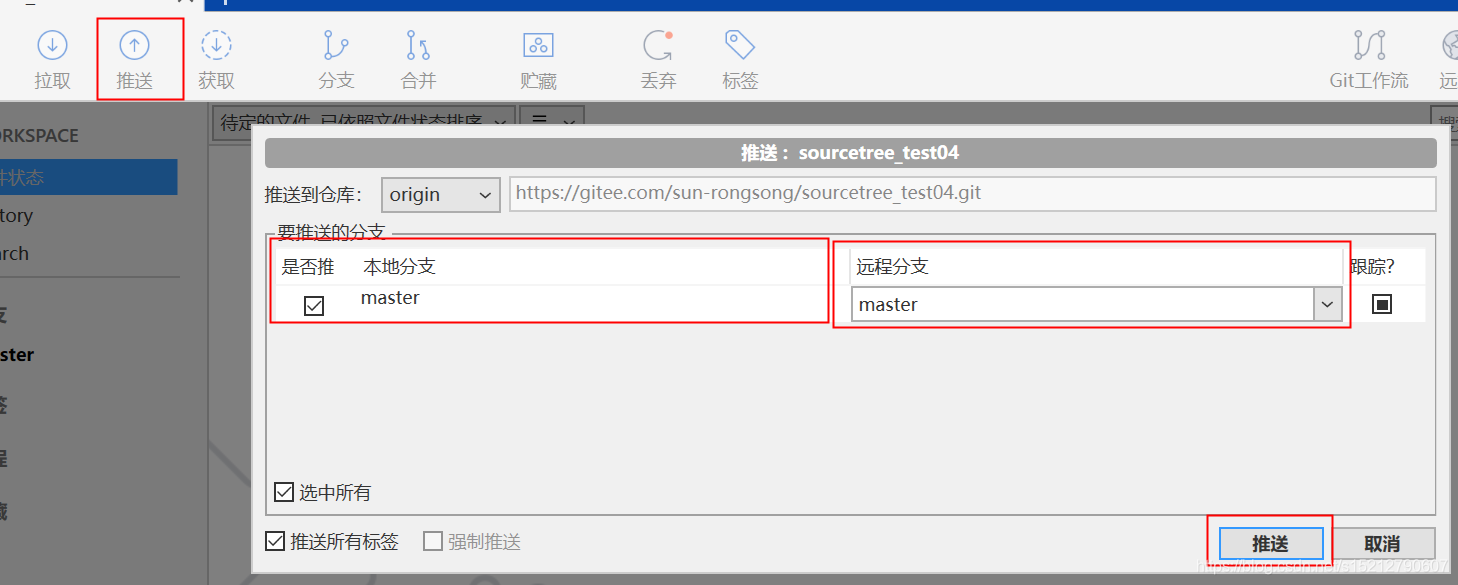
Task: Open the 标签 (Tag) tool
Action: point(740,58)
